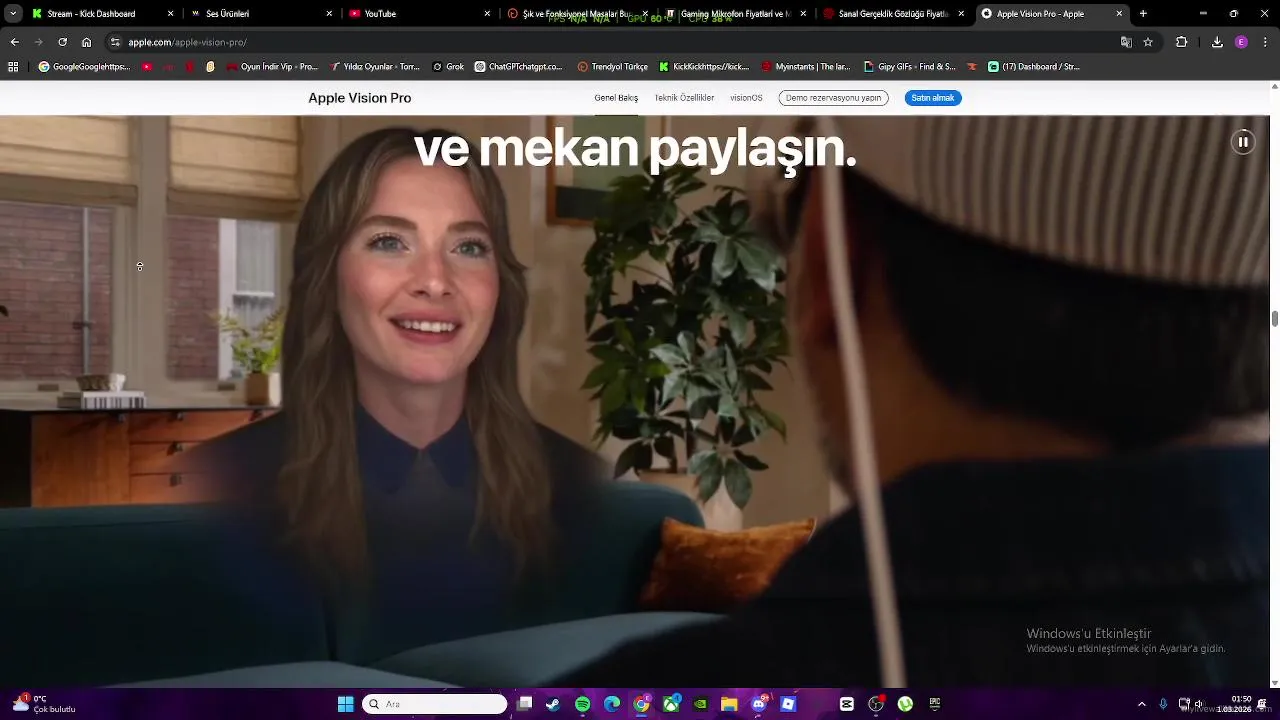Open the weather widget on the taskbar
Image resolution: width=1280 pixels, height=720 pixels.
[x=44, y=704]
